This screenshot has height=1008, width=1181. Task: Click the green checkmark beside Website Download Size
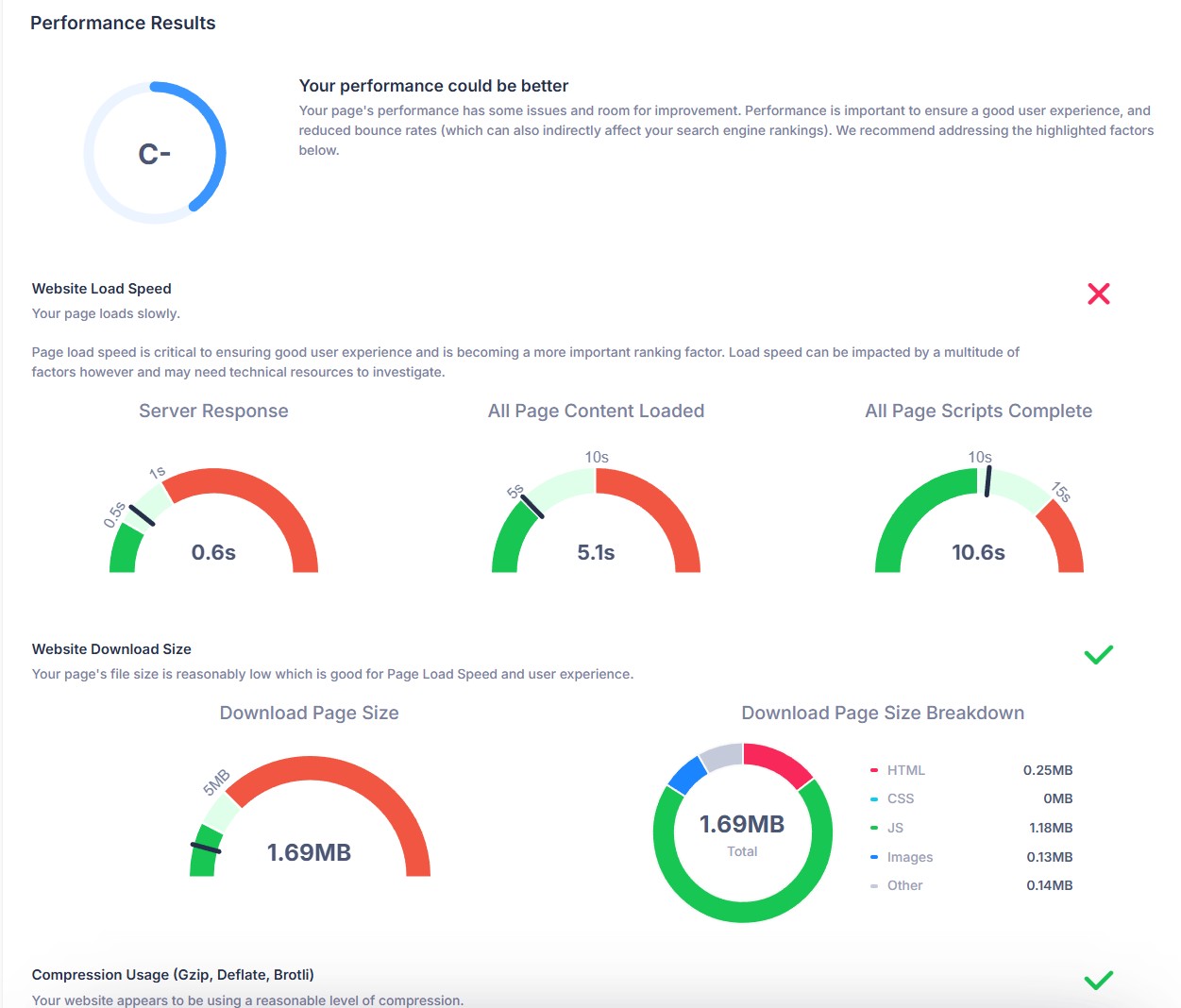(1098, 654)
